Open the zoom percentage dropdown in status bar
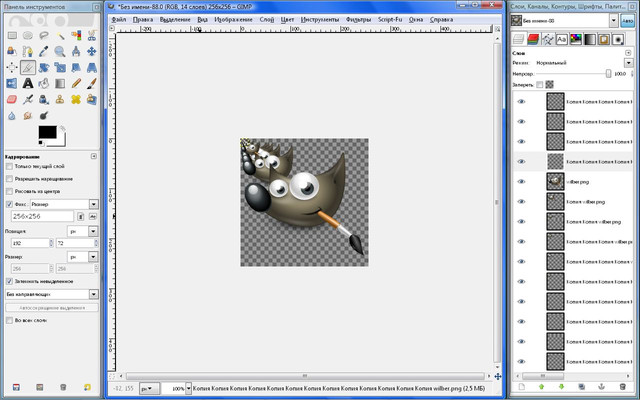Screen dimensions: 640x400 [x=188, y=389]
